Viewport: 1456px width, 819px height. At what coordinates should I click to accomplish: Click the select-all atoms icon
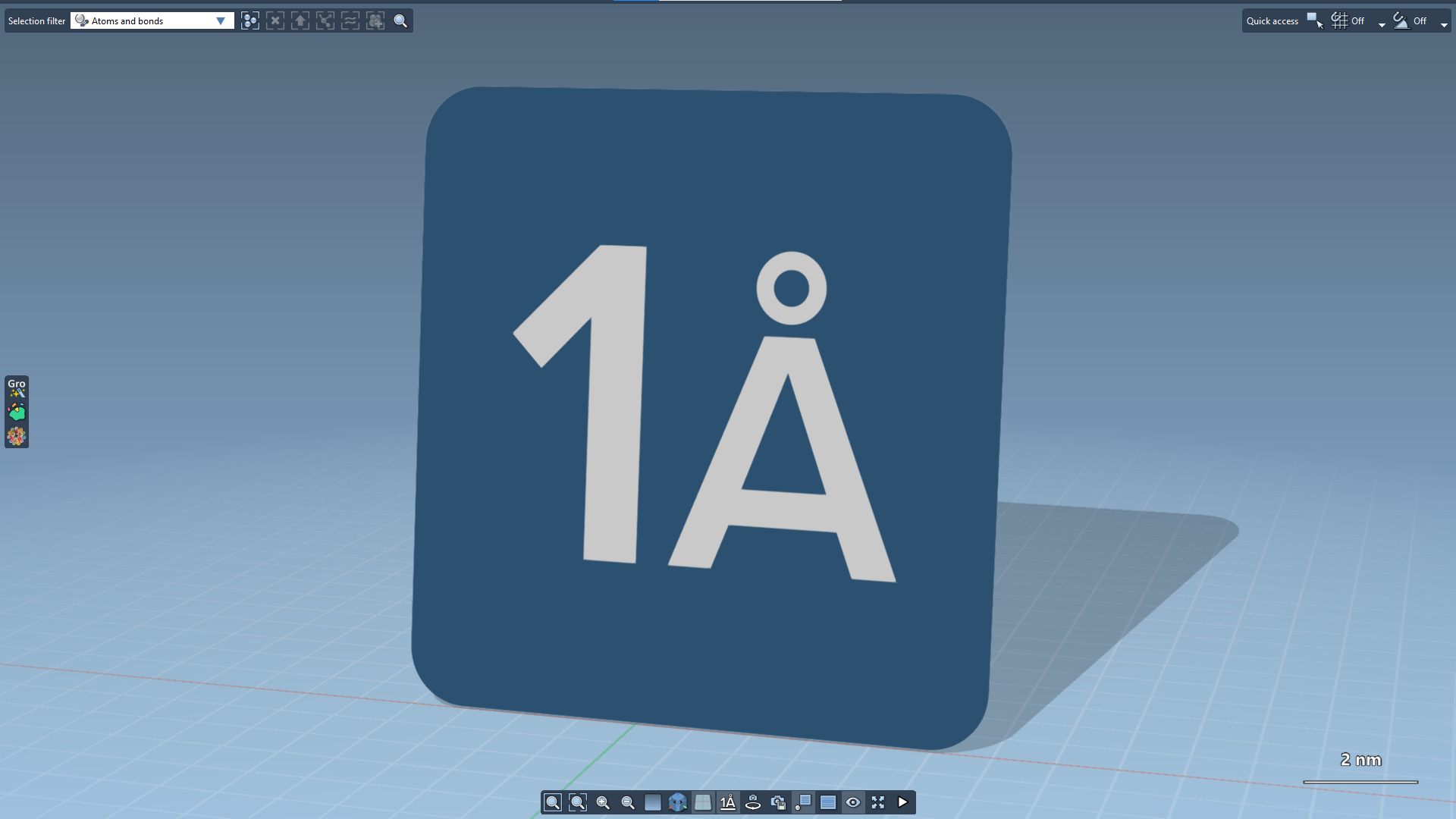point(250,21)
